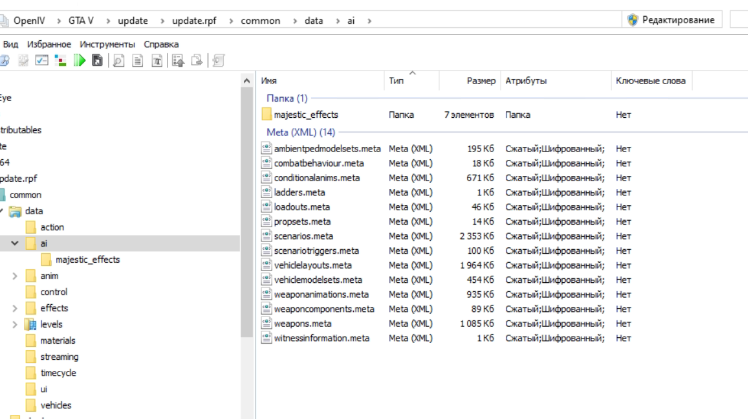
Task: Click the grayed scroll toolbar icon
Action: 218,61
